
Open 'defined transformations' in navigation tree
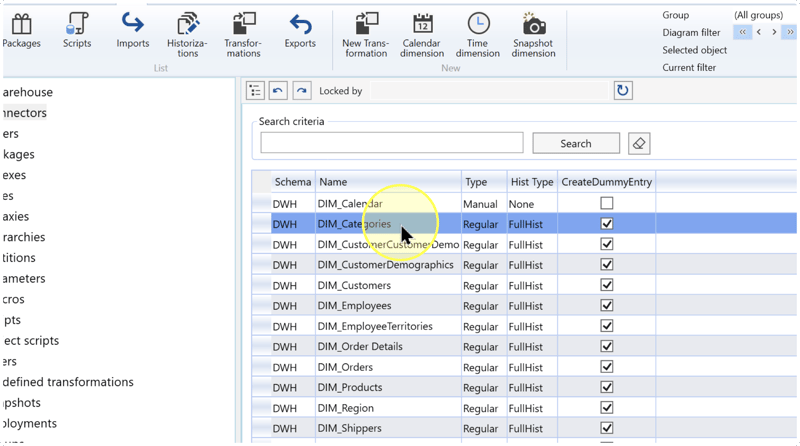(x=68, y=382)
